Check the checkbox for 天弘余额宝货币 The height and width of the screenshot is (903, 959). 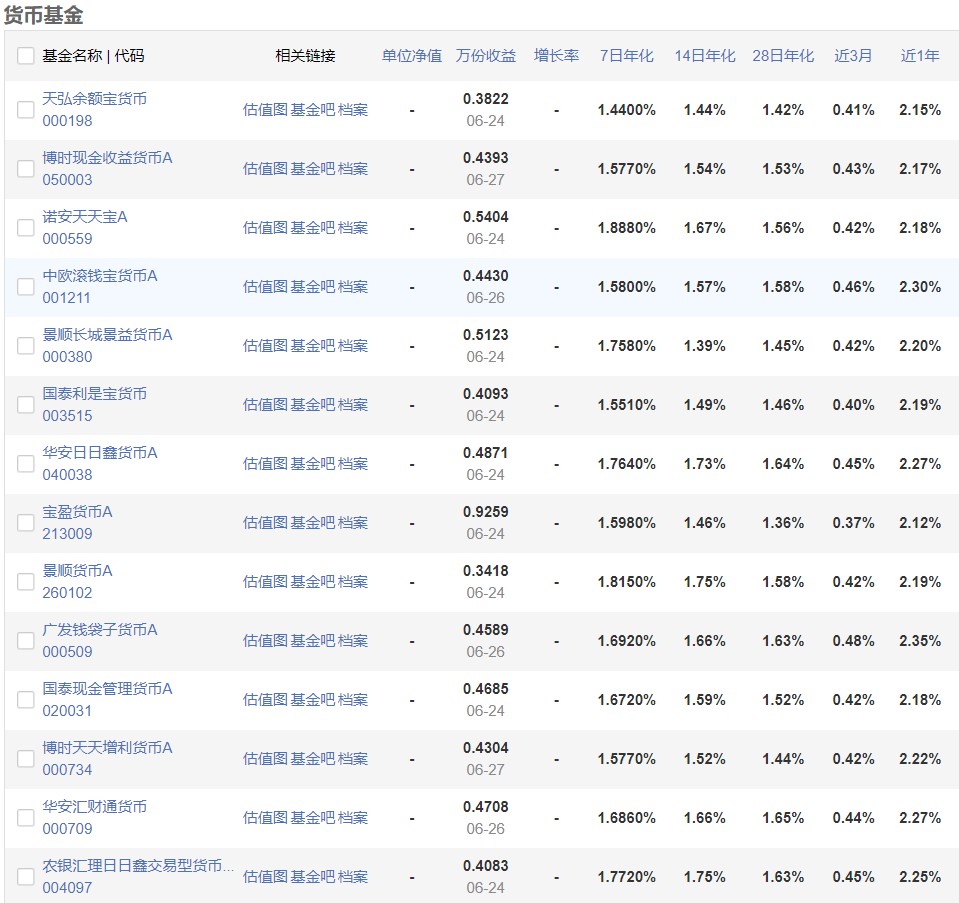(25, 110)
